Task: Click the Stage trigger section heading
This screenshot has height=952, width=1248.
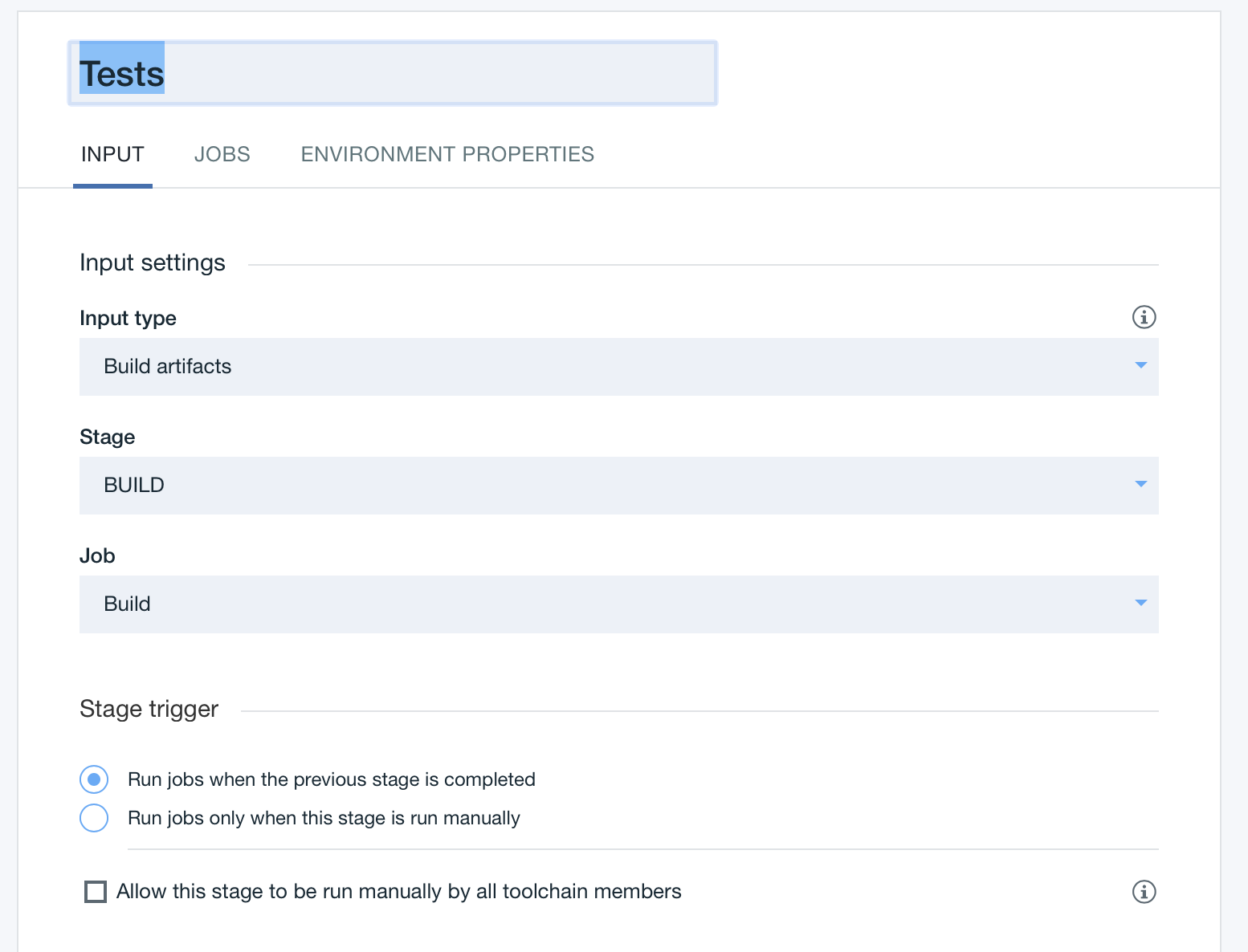Action: coord(149,709)
